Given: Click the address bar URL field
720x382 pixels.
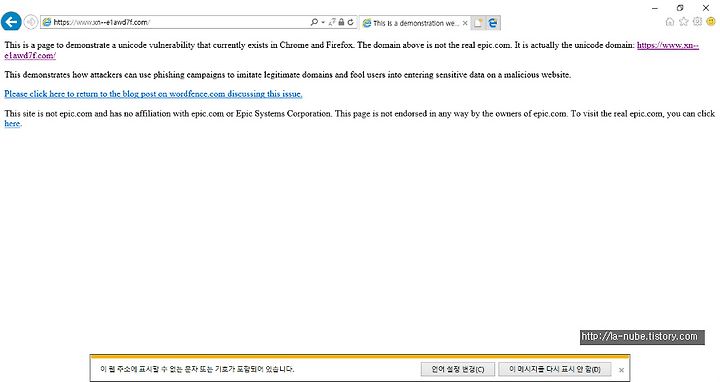Looking at the screenshot, I should (x=179, y=22).
